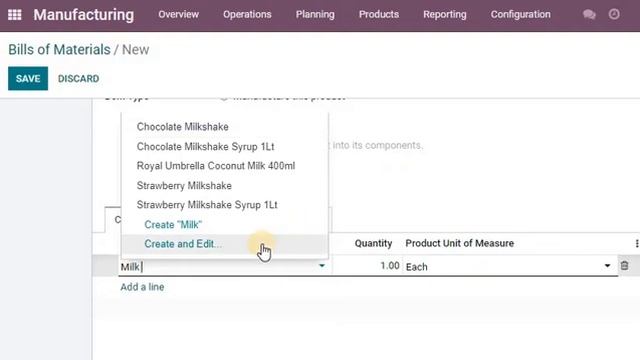
Task: Go back to Bills of Materials breadcrumb
Action: [x=59, y=50]
